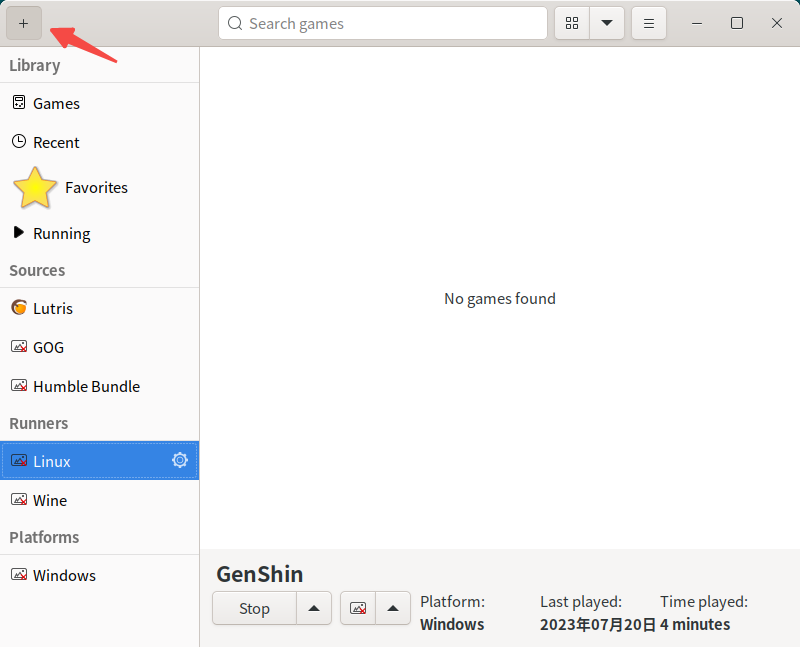This screenshot has height=647, width=800.
Task: Click the runner icon button beside Stop
Action: [x=358, y=608]
